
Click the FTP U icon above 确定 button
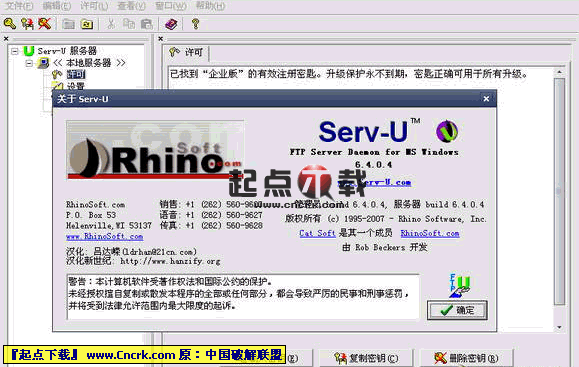click(460, 285)
